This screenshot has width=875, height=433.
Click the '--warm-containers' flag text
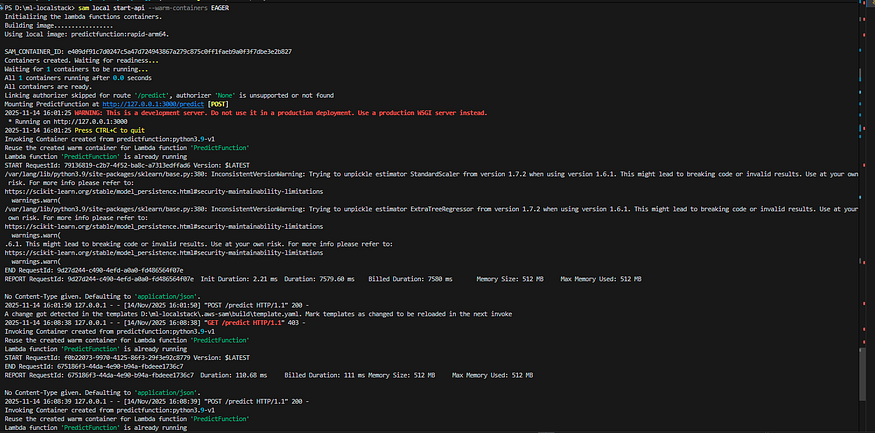click(x=180, y=8)
